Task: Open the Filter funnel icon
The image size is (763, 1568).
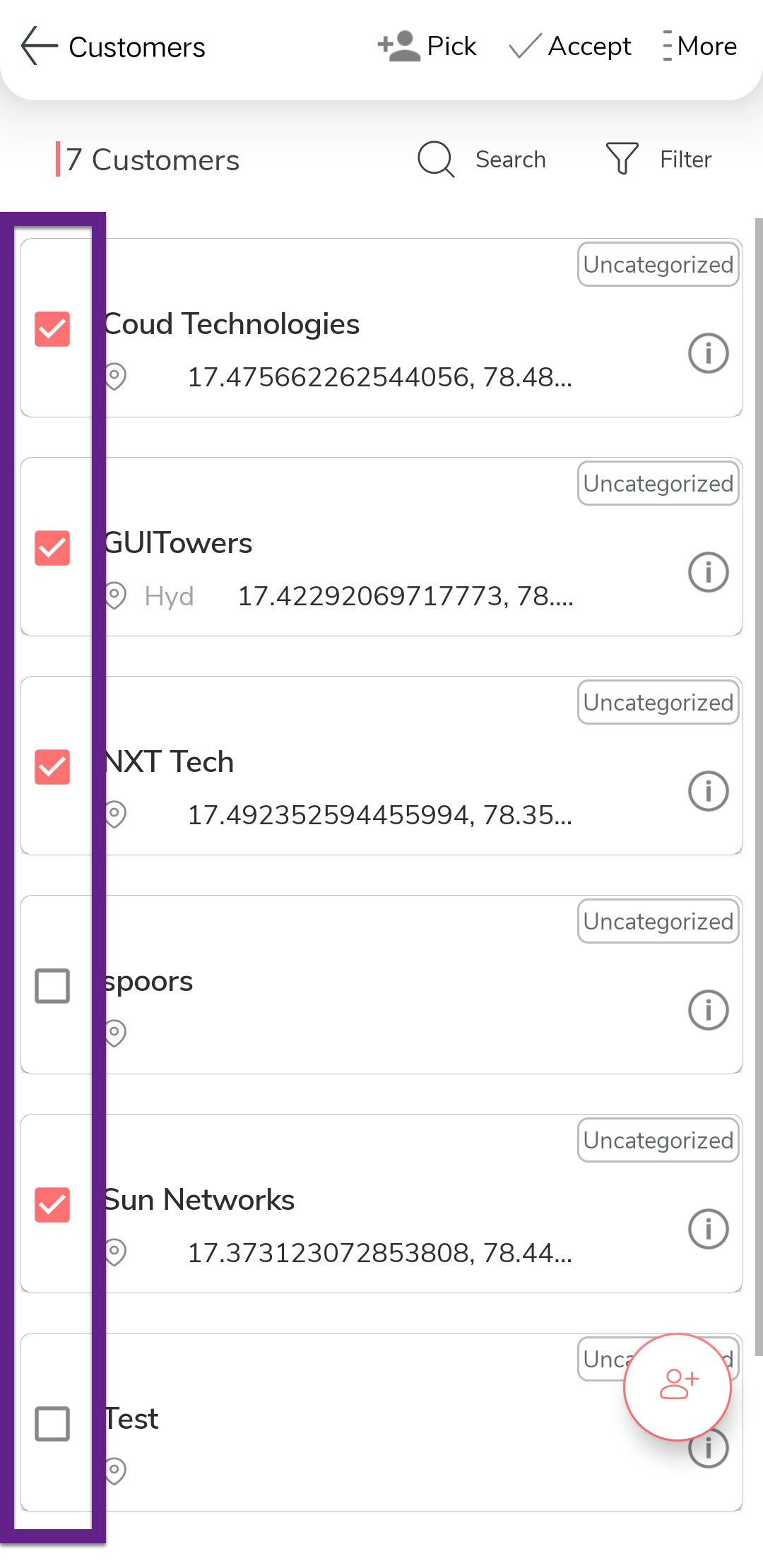Action: point(622,158)
